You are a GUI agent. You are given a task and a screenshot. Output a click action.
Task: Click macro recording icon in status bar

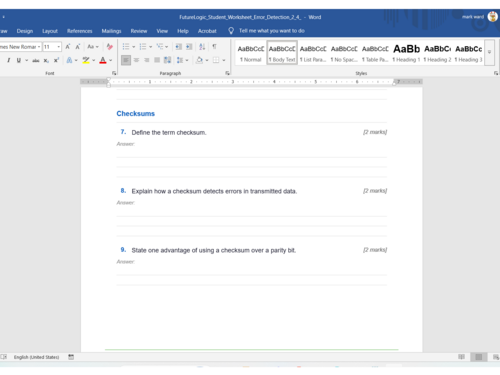coord(71,357)
